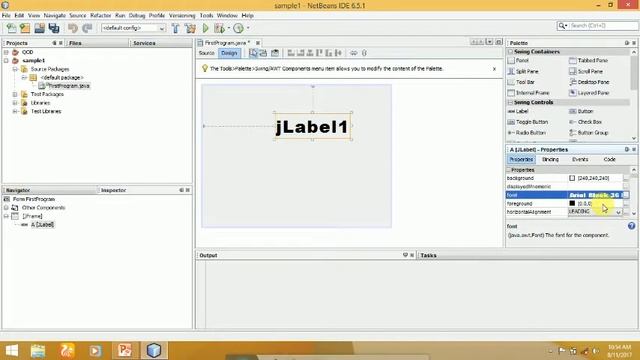Open the Versioning menu
This screenshot has width=640, height=360.
coord(182,16)
